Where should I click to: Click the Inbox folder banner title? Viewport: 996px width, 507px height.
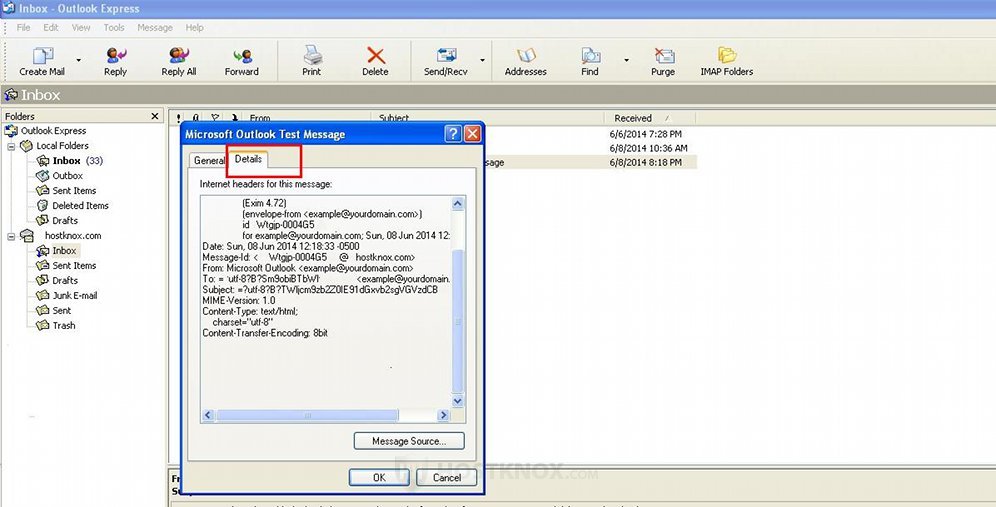(x=41, y=95)
